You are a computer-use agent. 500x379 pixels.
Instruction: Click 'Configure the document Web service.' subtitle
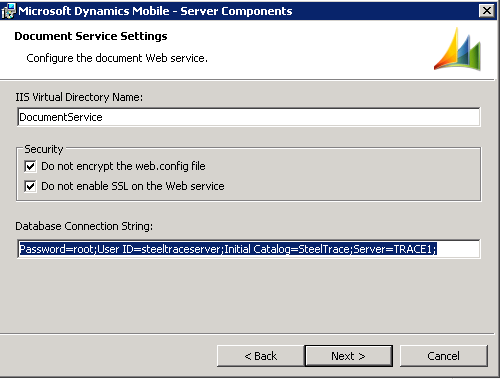click(x=117, y=58)
